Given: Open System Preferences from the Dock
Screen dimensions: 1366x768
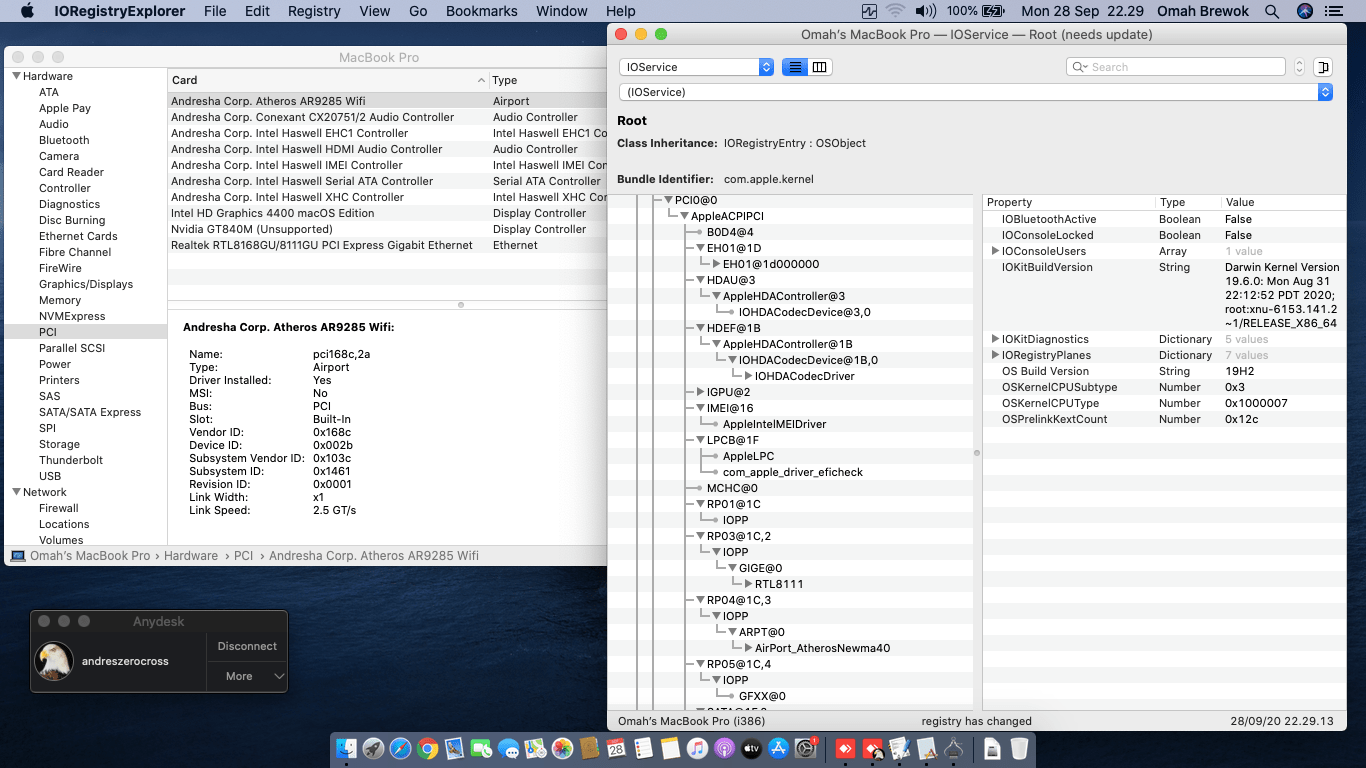Looking at the screenshot, I should coord(806,748).
